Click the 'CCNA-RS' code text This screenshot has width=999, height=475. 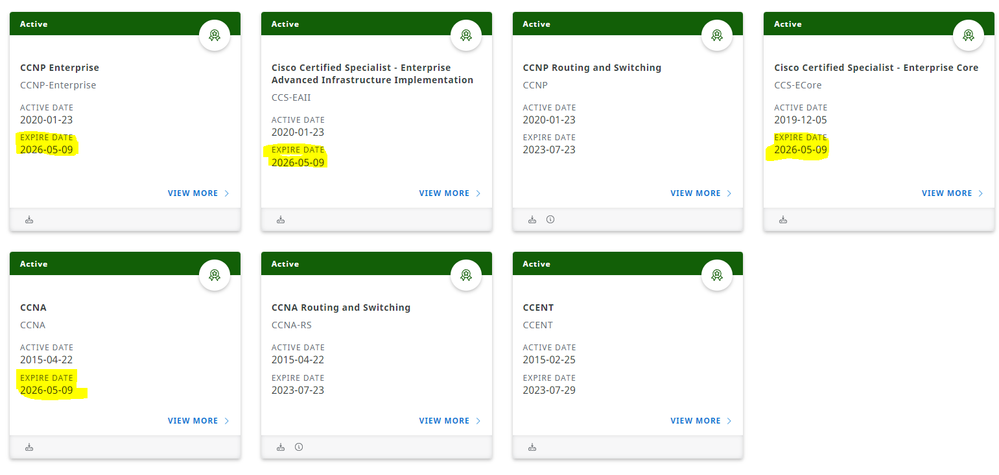click(x=291, y=325)
